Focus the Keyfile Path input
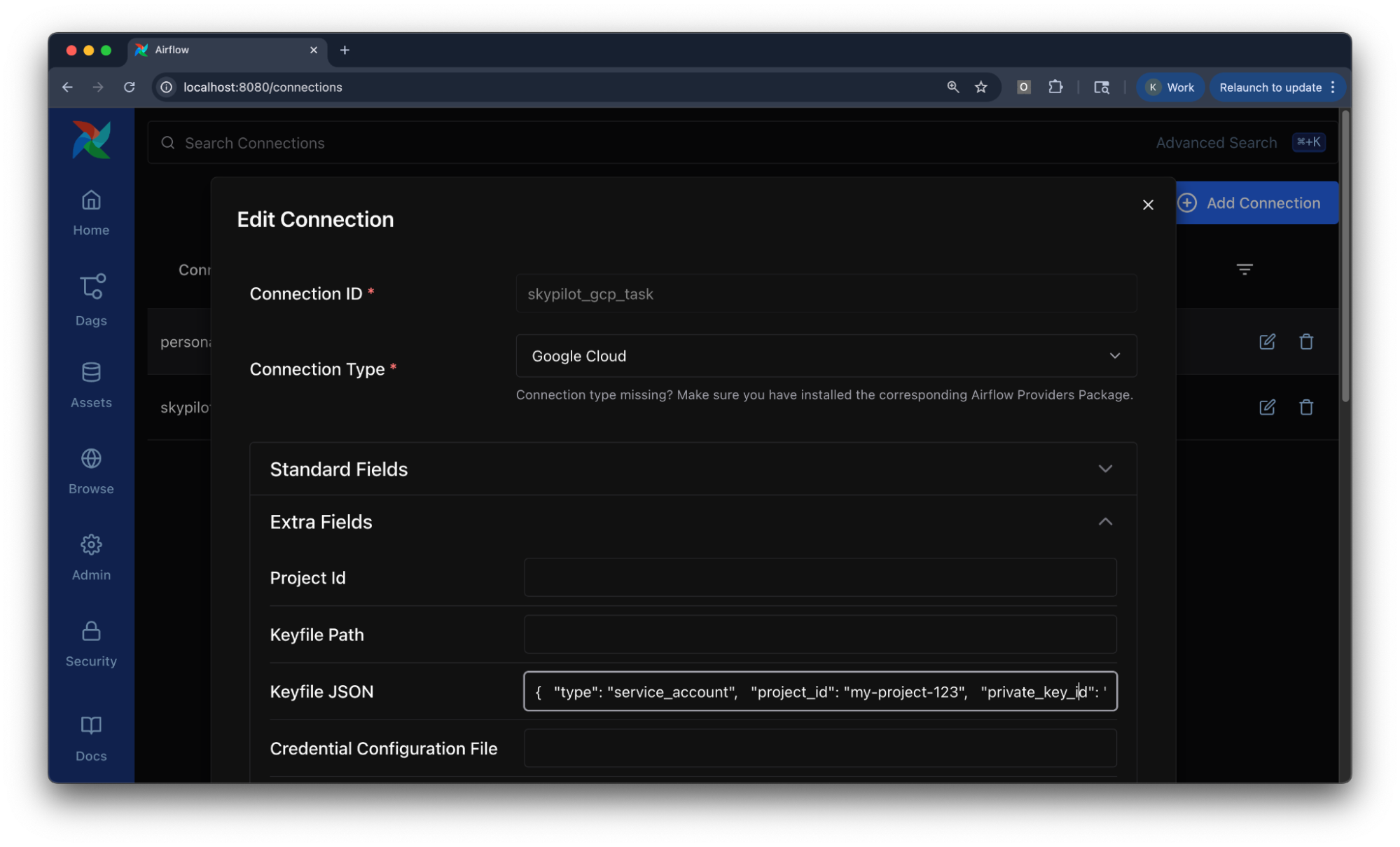The image size is (1400, 847). pos(819,634)
